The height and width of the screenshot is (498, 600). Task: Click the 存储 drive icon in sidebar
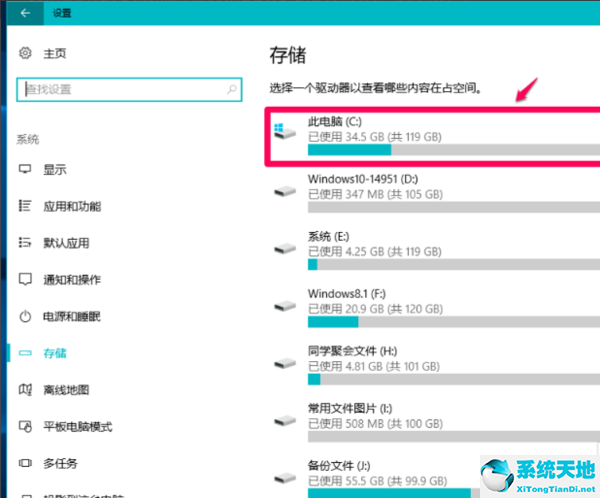(25, 353)
